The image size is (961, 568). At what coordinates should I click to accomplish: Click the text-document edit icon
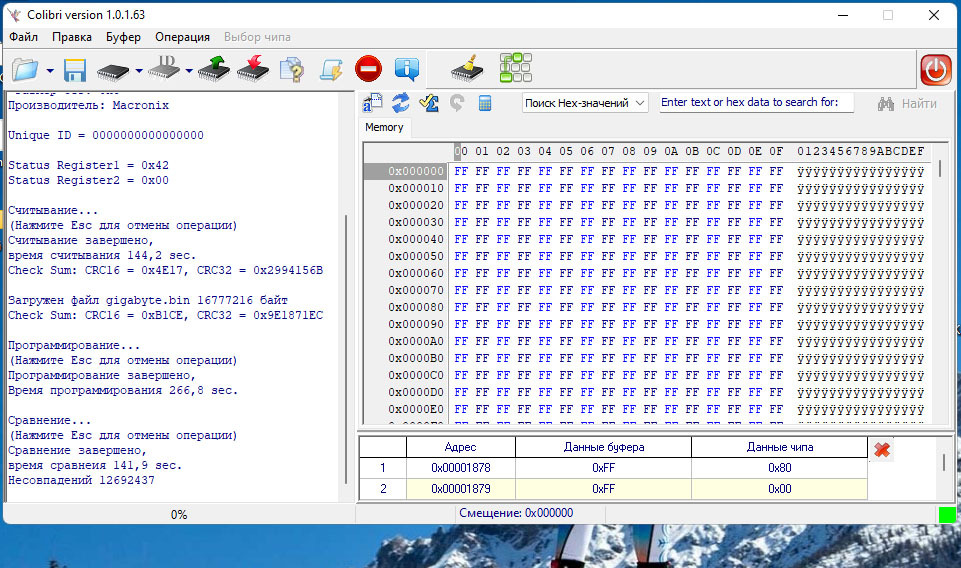[x=373, y=103]
